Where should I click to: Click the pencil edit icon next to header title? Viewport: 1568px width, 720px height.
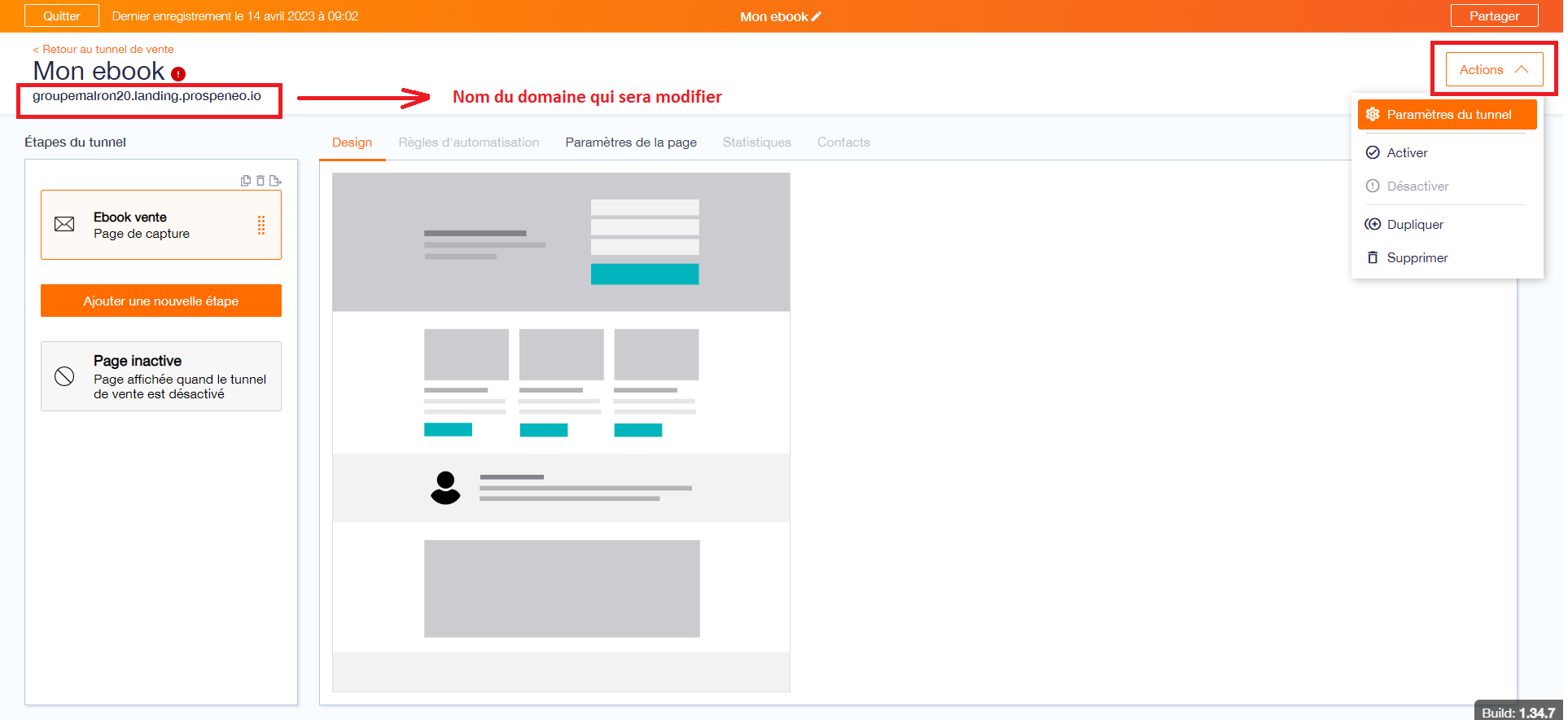(817, 16)
